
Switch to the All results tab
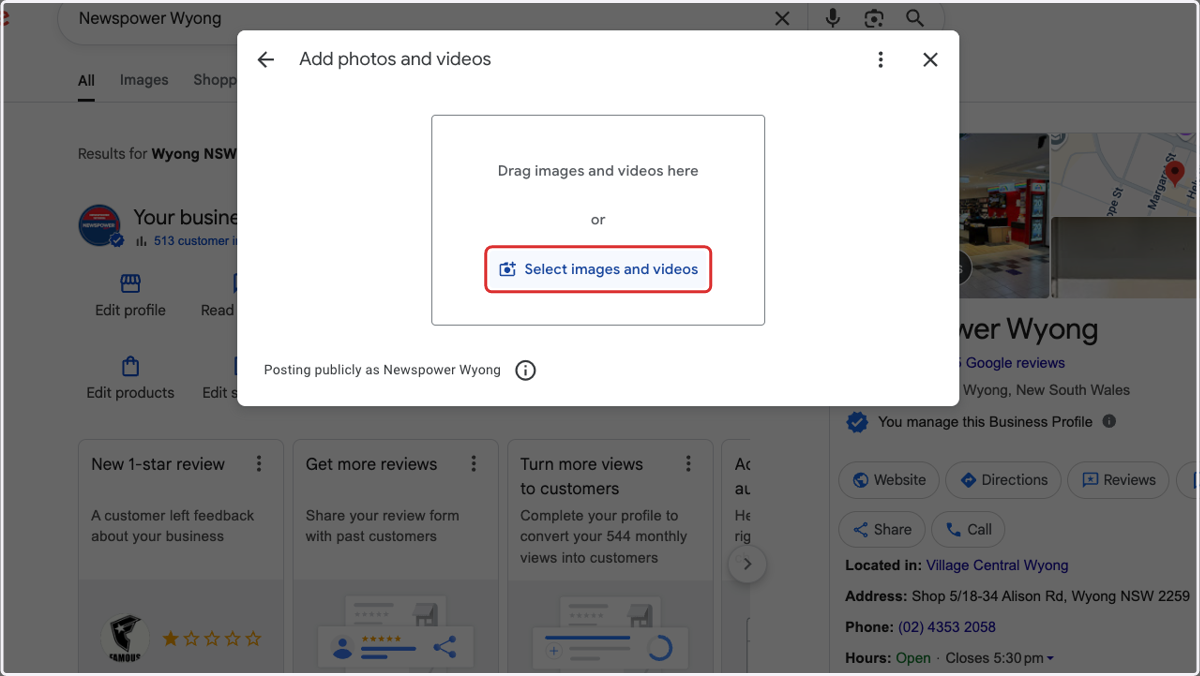click(86, 81)
